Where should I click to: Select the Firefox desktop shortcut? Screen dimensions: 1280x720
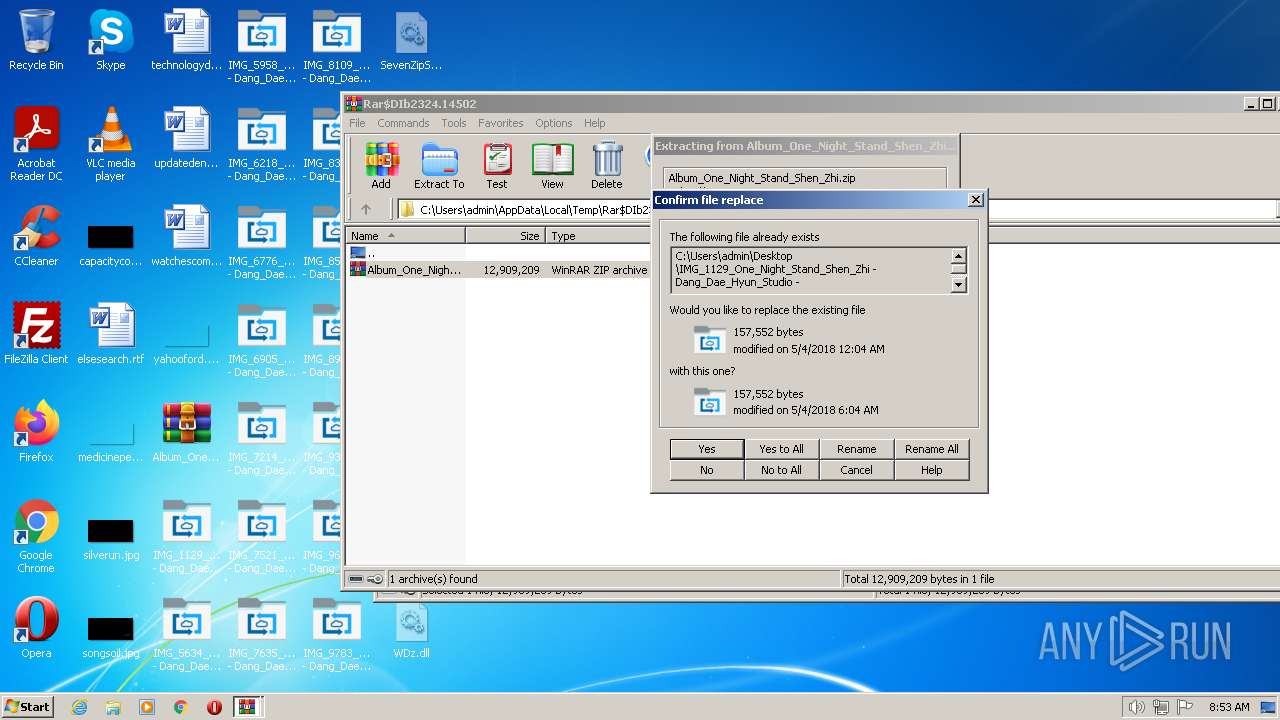[x=36, y=433]
